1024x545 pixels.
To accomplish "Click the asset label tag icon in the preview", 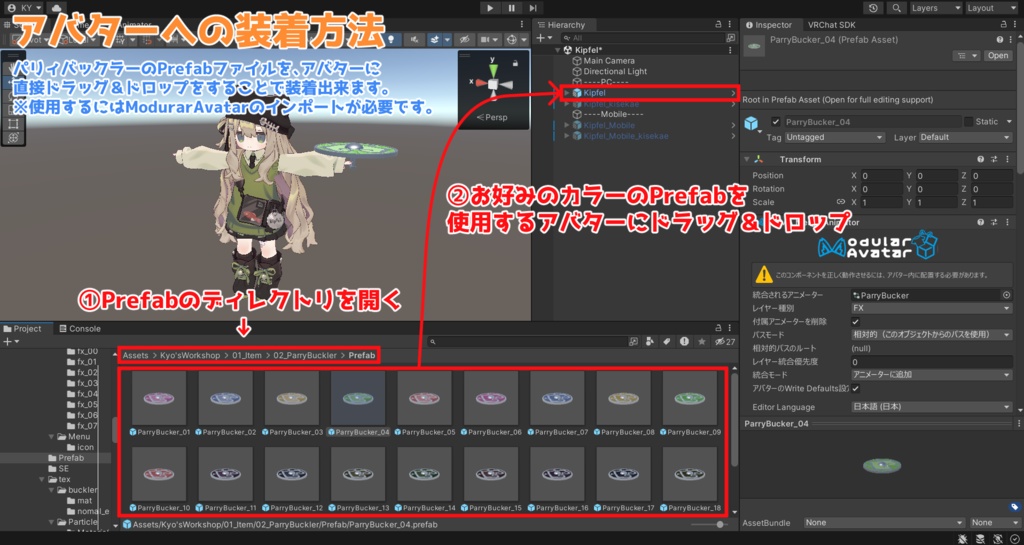I will point(1014,506).
